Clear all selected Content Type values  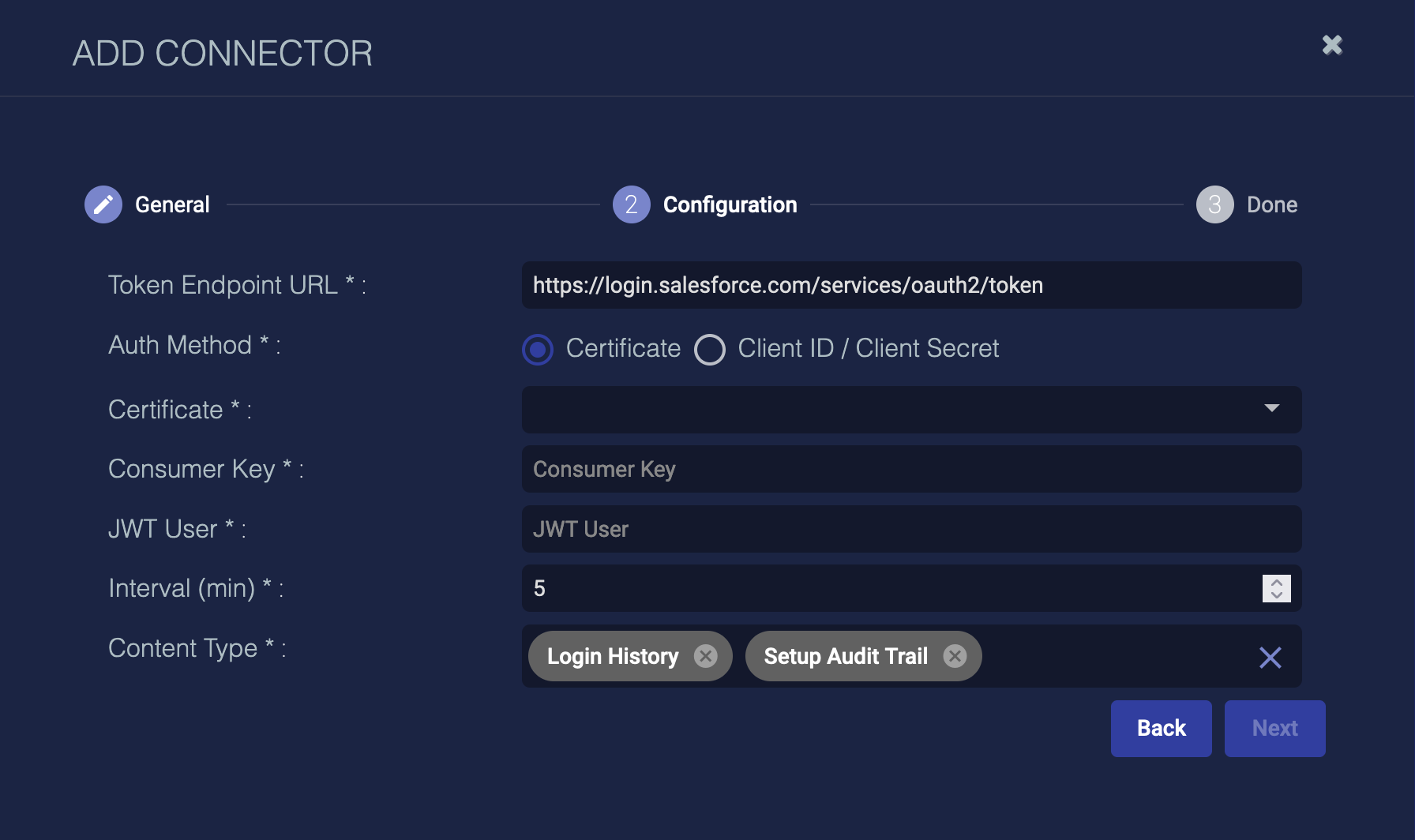[1270, 657]
